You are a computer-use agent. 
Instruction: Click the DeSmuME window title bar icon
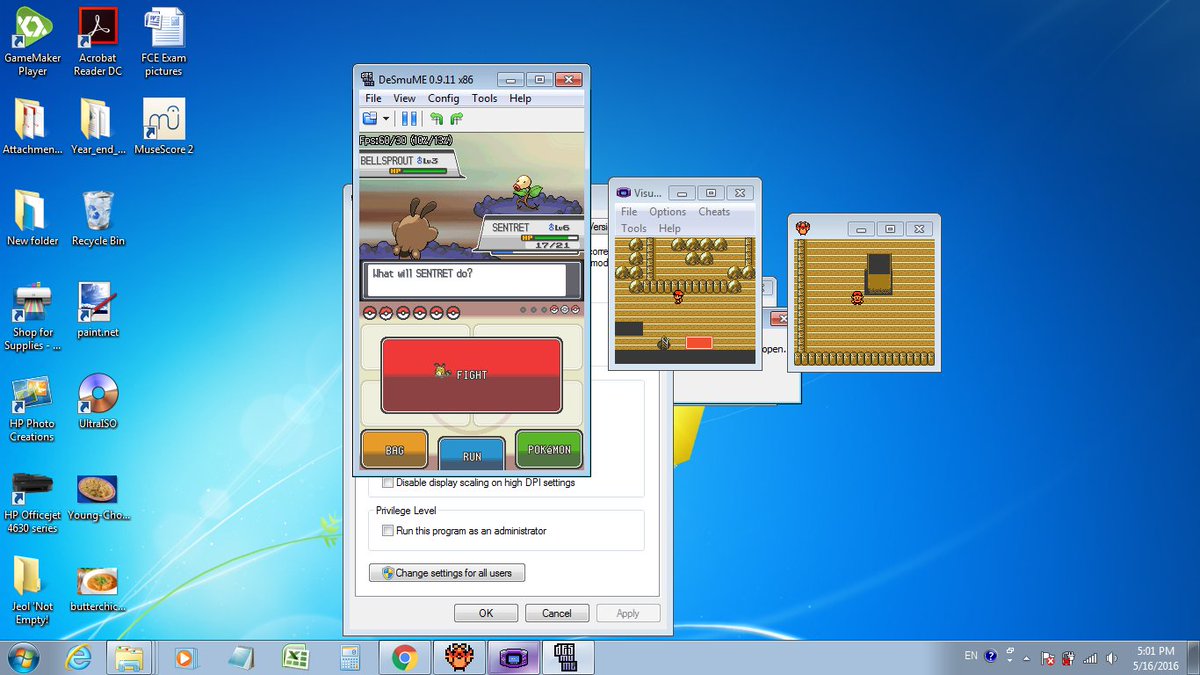(368, 79)
